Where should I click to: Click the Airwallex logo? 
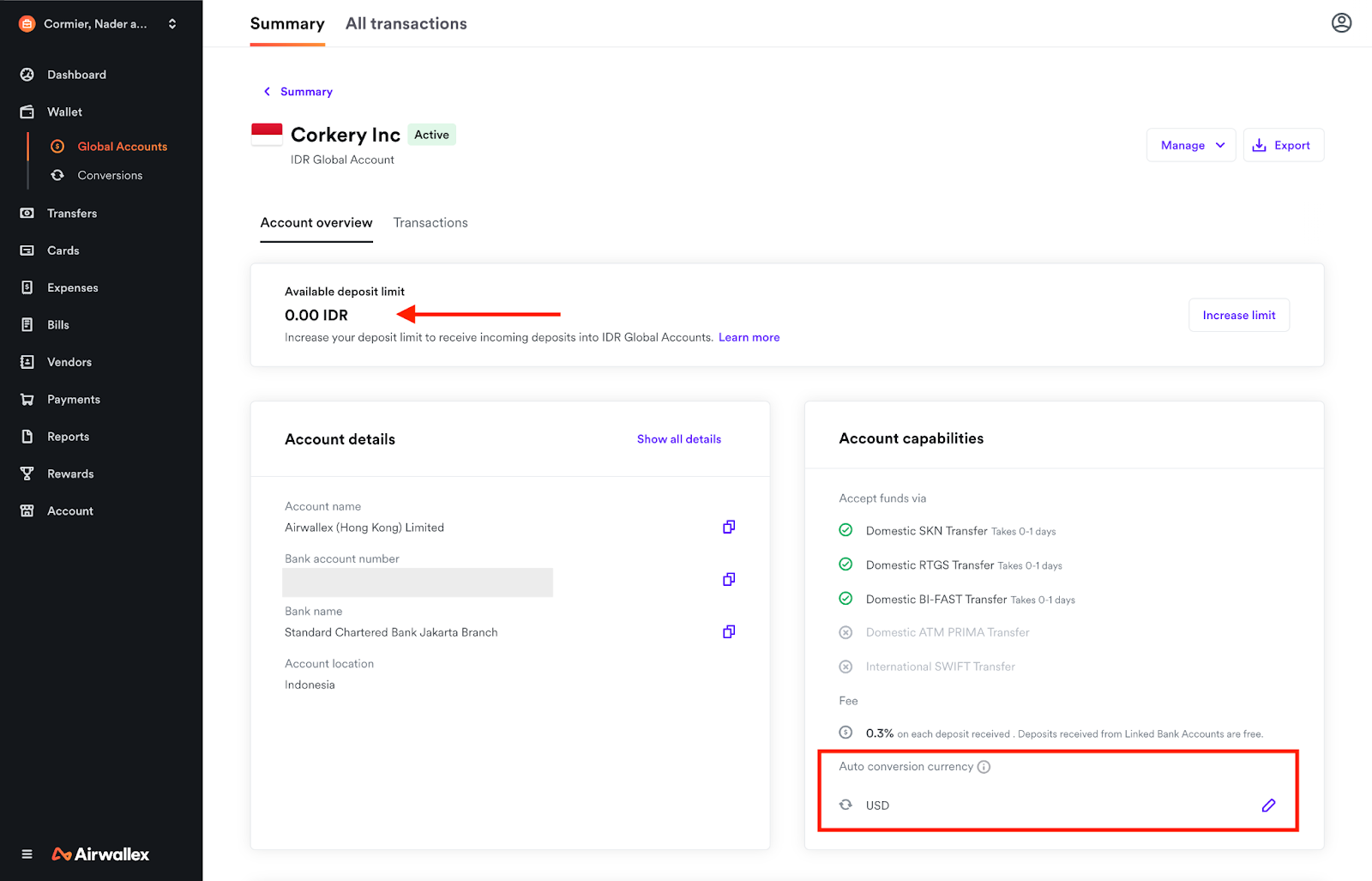pos(100,854)
